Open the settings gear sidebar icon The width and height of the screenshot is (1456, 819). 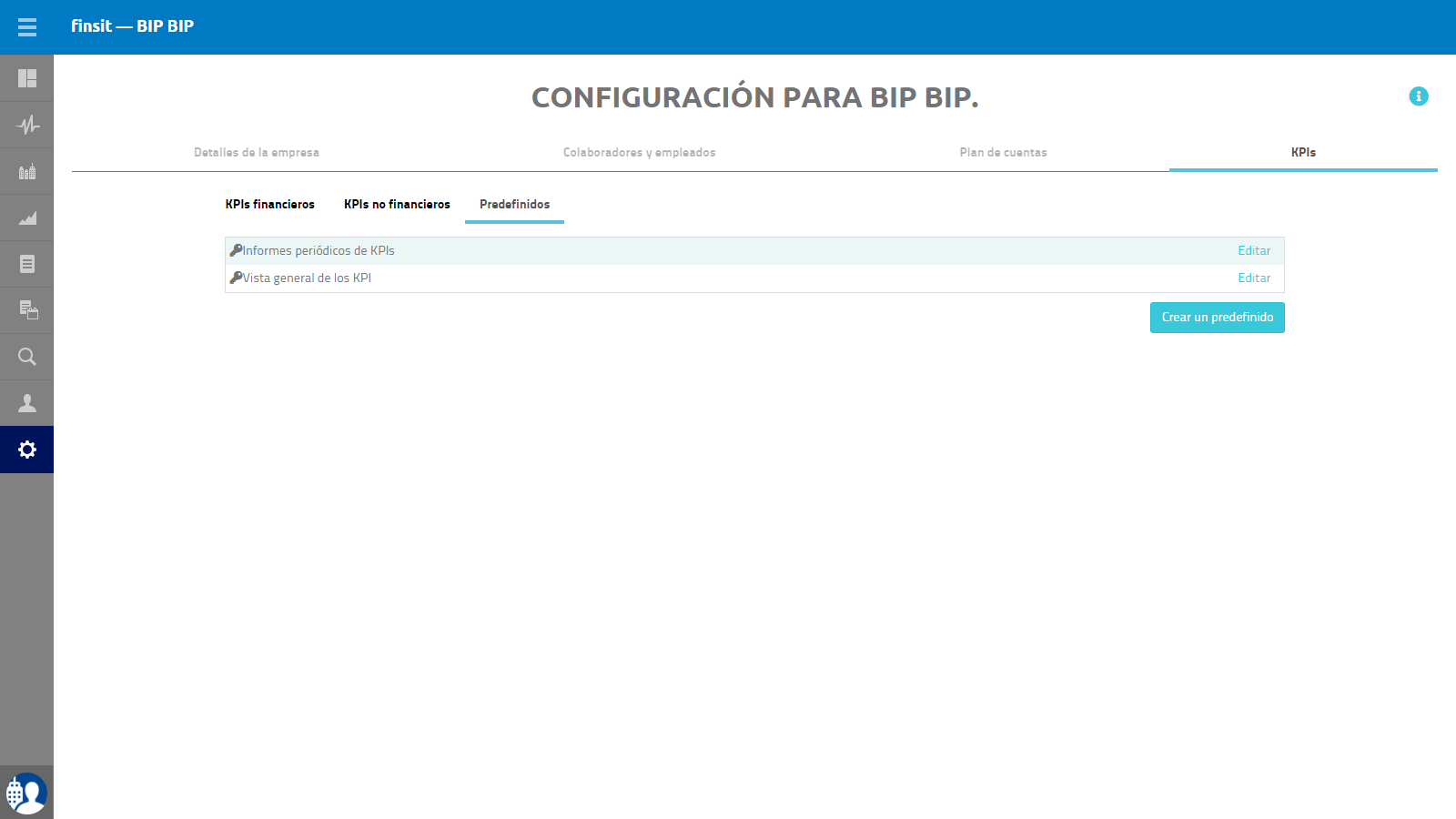(x=27, y=450)
